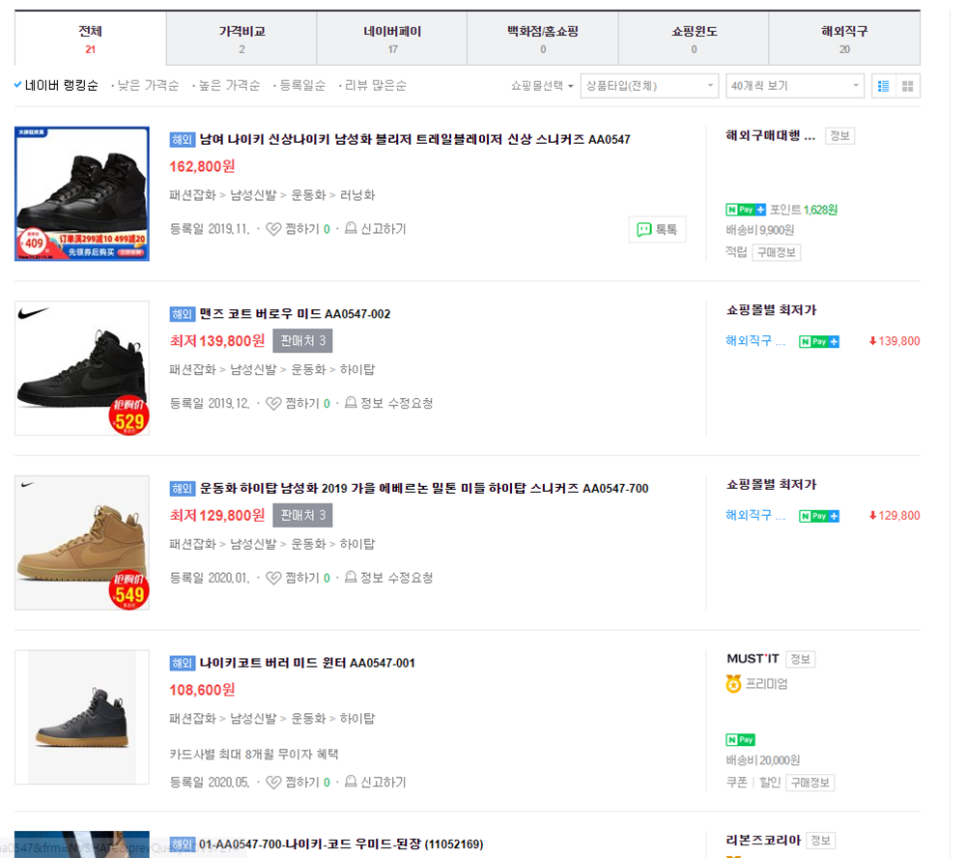Open the 맨즈 코트 버로우 미드 AA0547-002 link

(294, 314)
